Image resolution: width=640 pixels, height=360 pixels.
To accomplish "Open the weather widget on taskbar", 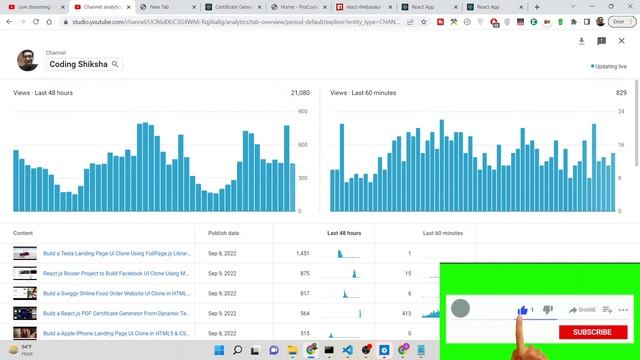I will pyautogui.click(x=20, y=350).
